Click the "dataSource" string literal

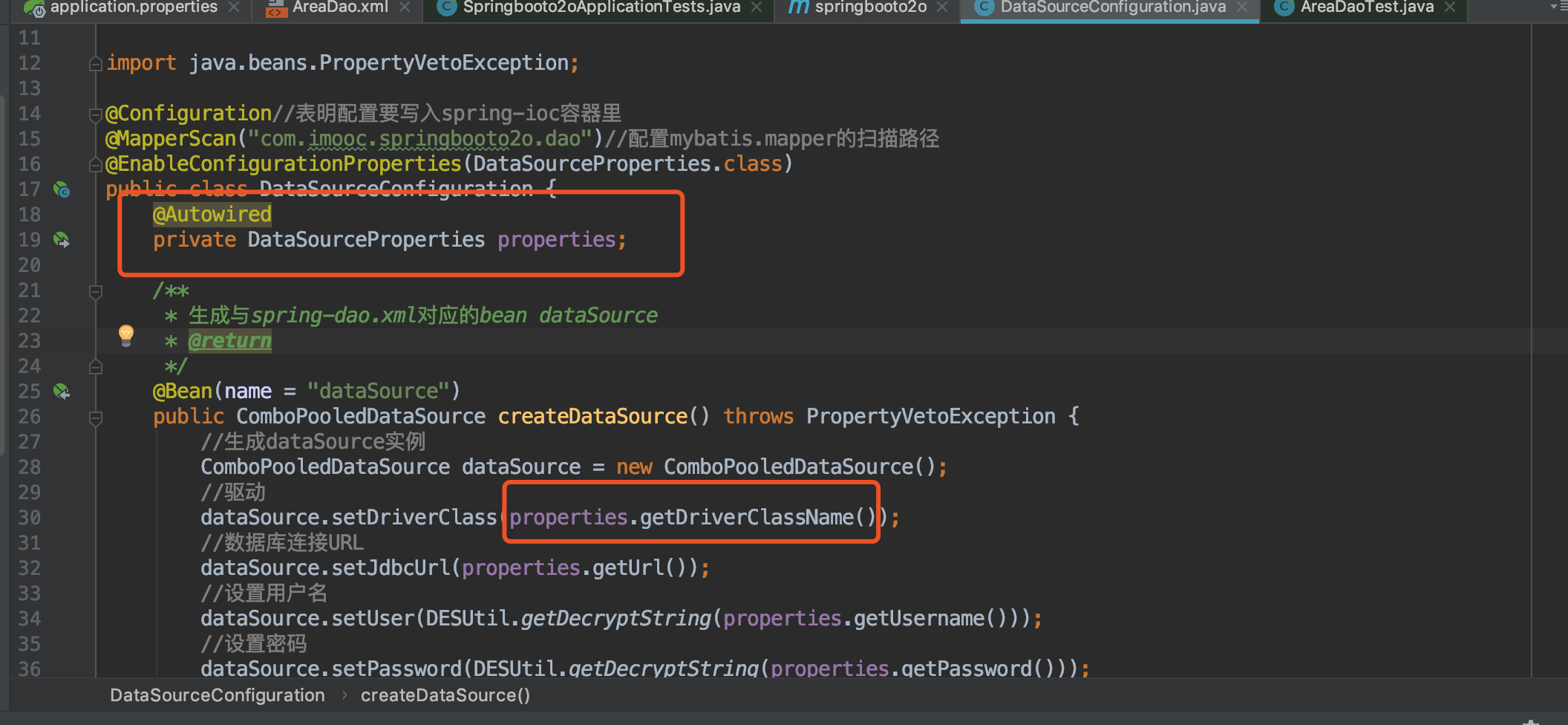coord(379,391)
